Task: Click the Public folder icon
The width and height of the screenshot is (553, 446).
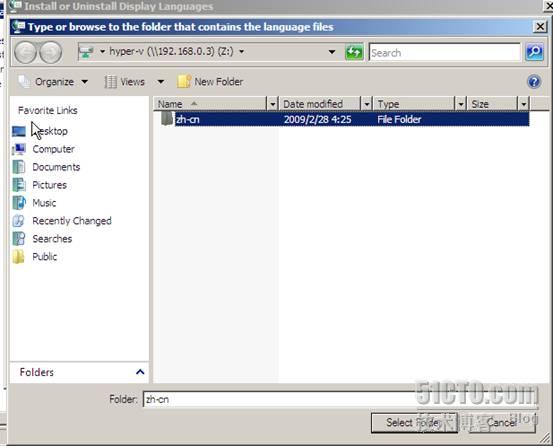Action: point(19,257)
